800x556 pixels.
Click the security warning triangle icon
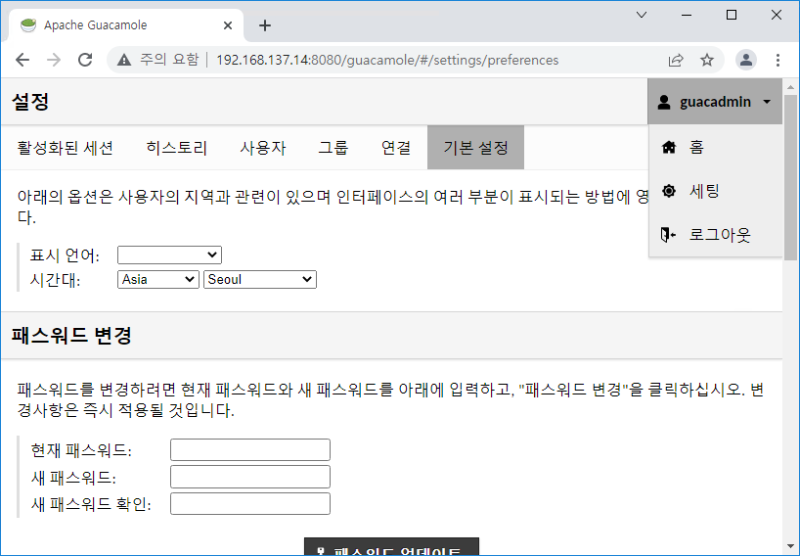coord(124,60)
